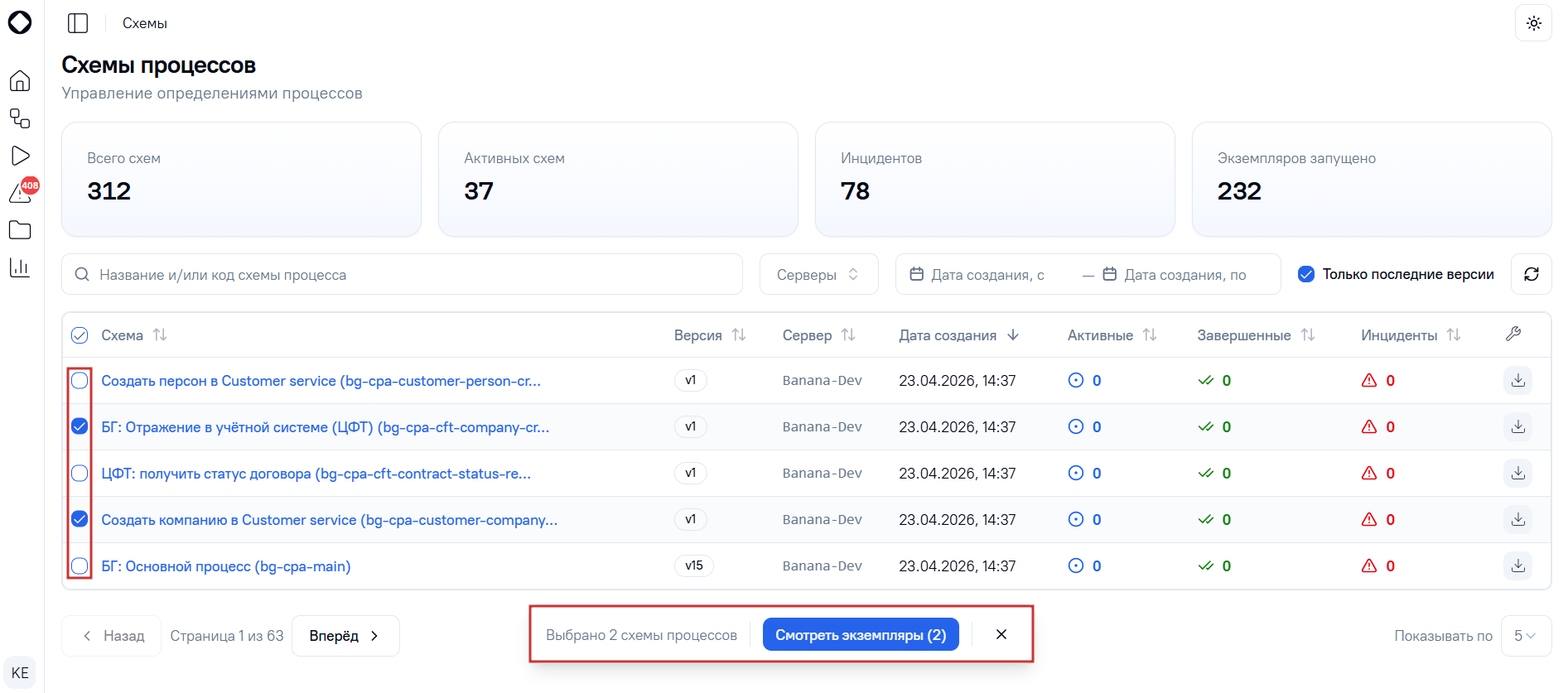Image resolution: width=1568 pixels, height=693 pixels.
Task: Open the folder icon in sidebar
Action: [x=20, y=230]
